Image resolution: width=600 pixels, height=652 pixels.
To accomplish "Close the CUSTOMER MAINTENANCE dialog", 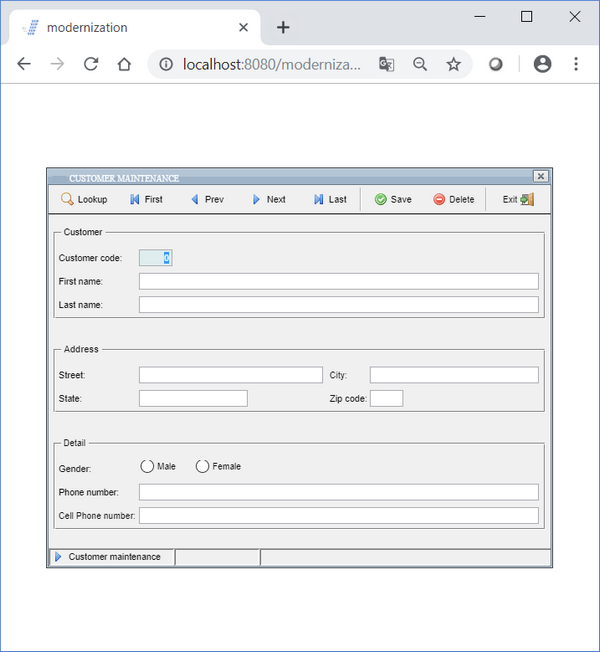I will click(x=541, y=176).
